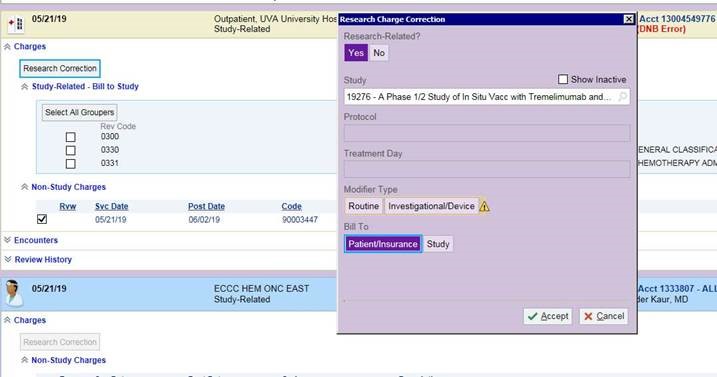Tick the checkbox for Rev Code 0300

point(70,137)
